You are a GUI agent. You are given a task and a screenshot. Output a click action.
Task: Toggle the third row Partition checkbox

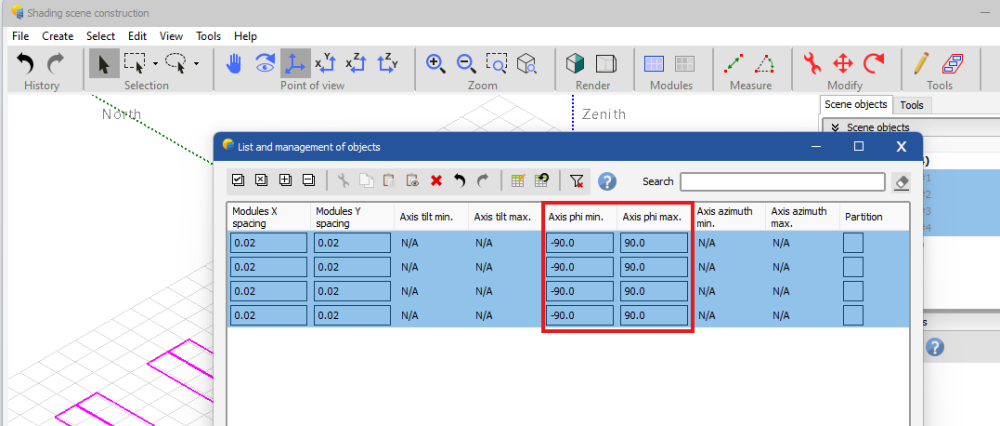click(x=853, y=291)
